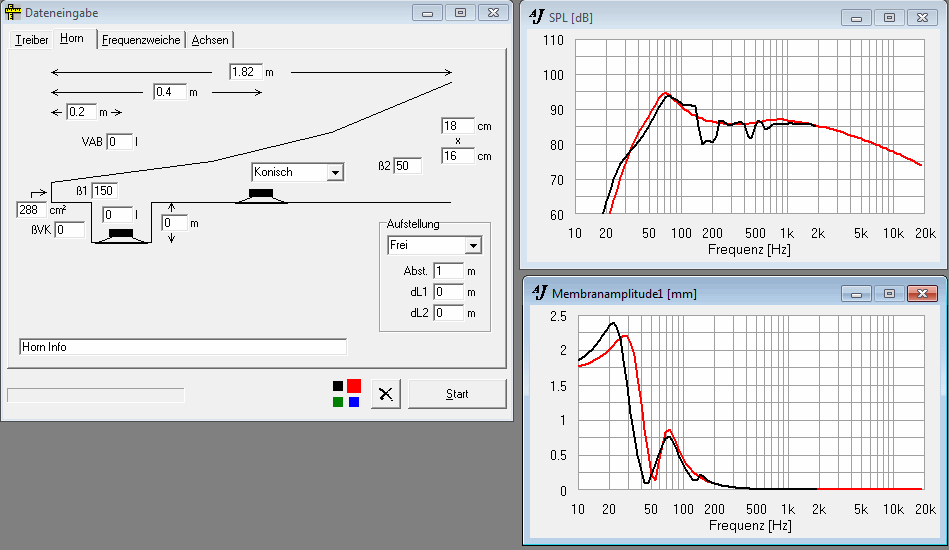The width and height of the screenshot is (949, 550).
Task: Select the red curve color swatch
Action: point(354,386)
